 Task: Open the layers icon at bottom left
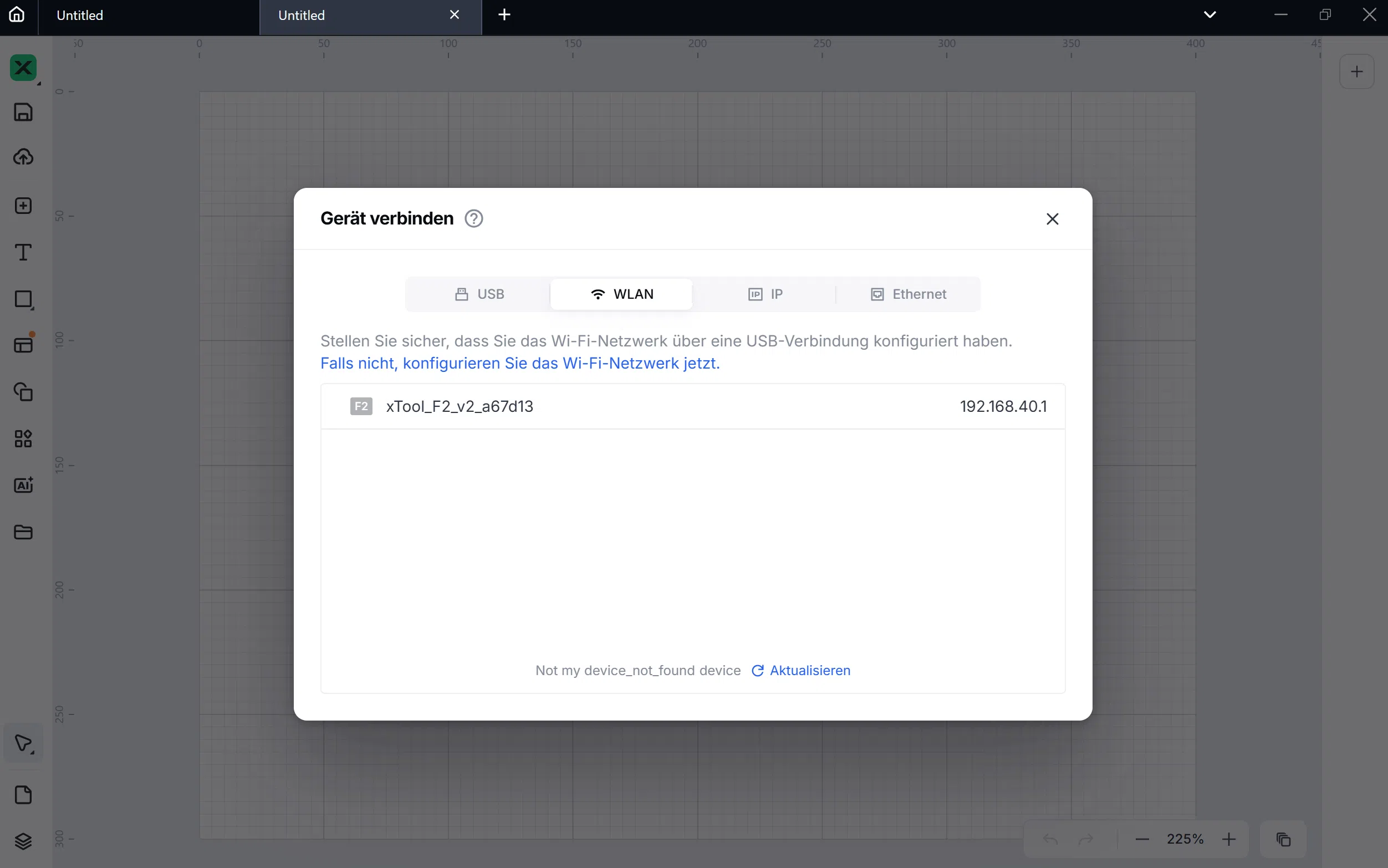(x=23, y=841)
